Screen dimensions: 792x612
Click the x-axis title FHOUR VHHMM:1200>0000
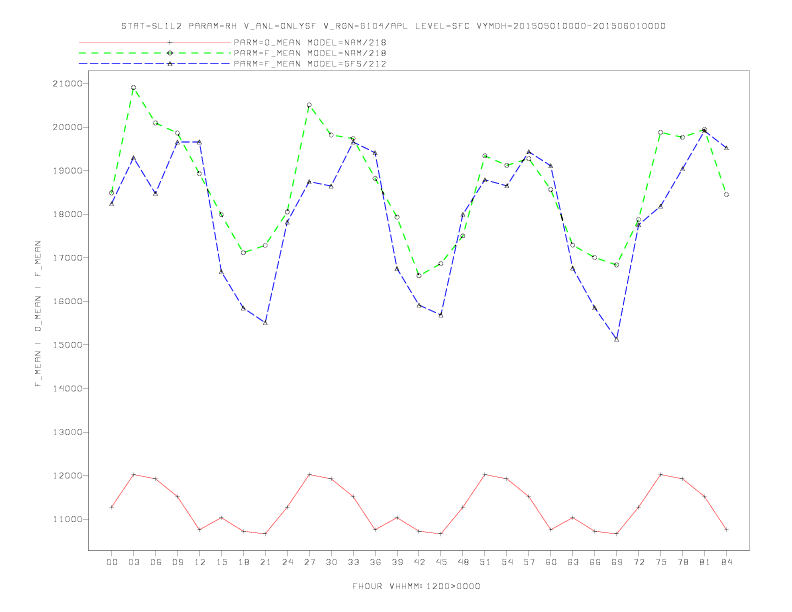(x=416, y=586)
